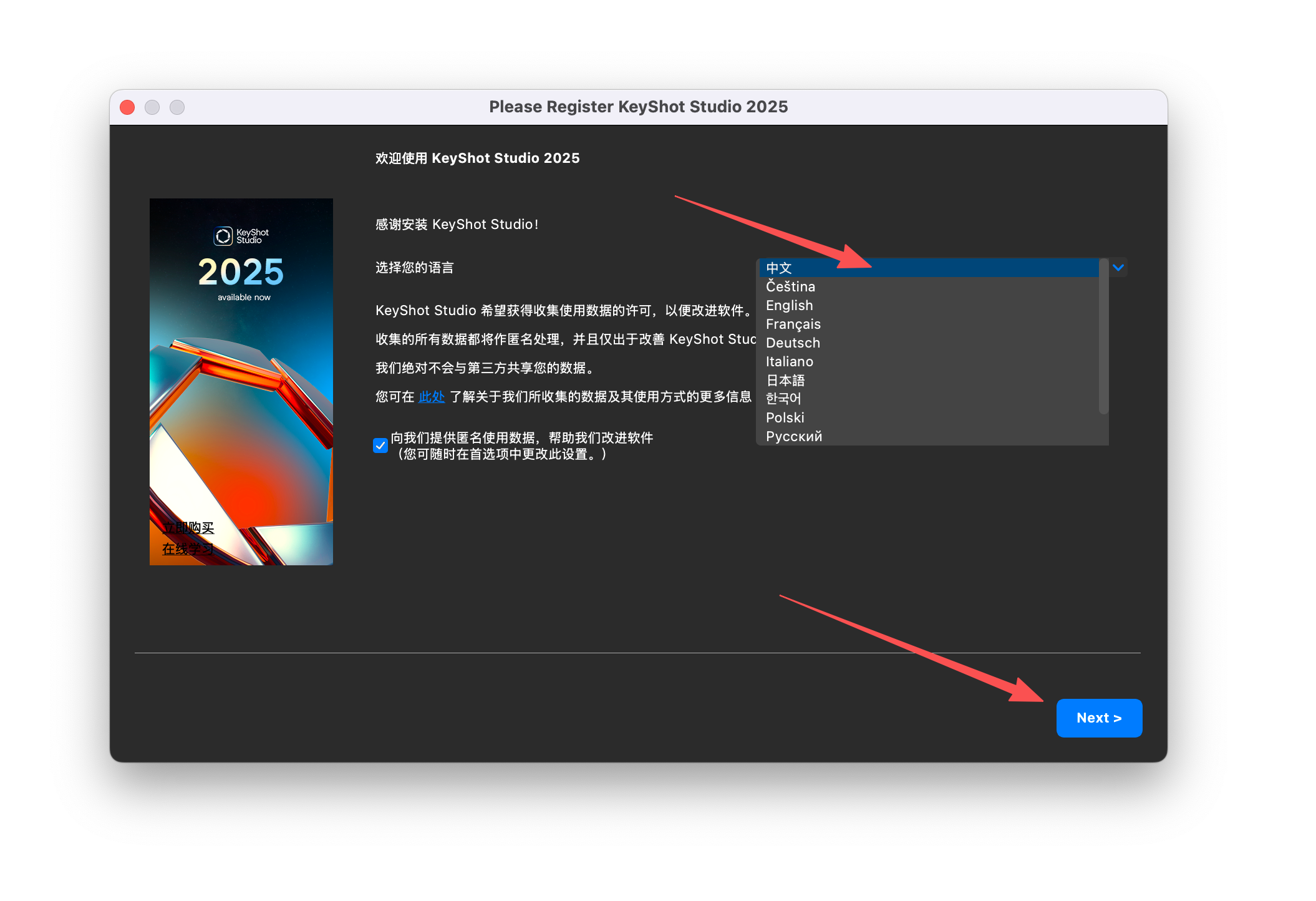Choose Русский from the language list
The height and width of the screenshot is (901, 1316).
point(793,437)
